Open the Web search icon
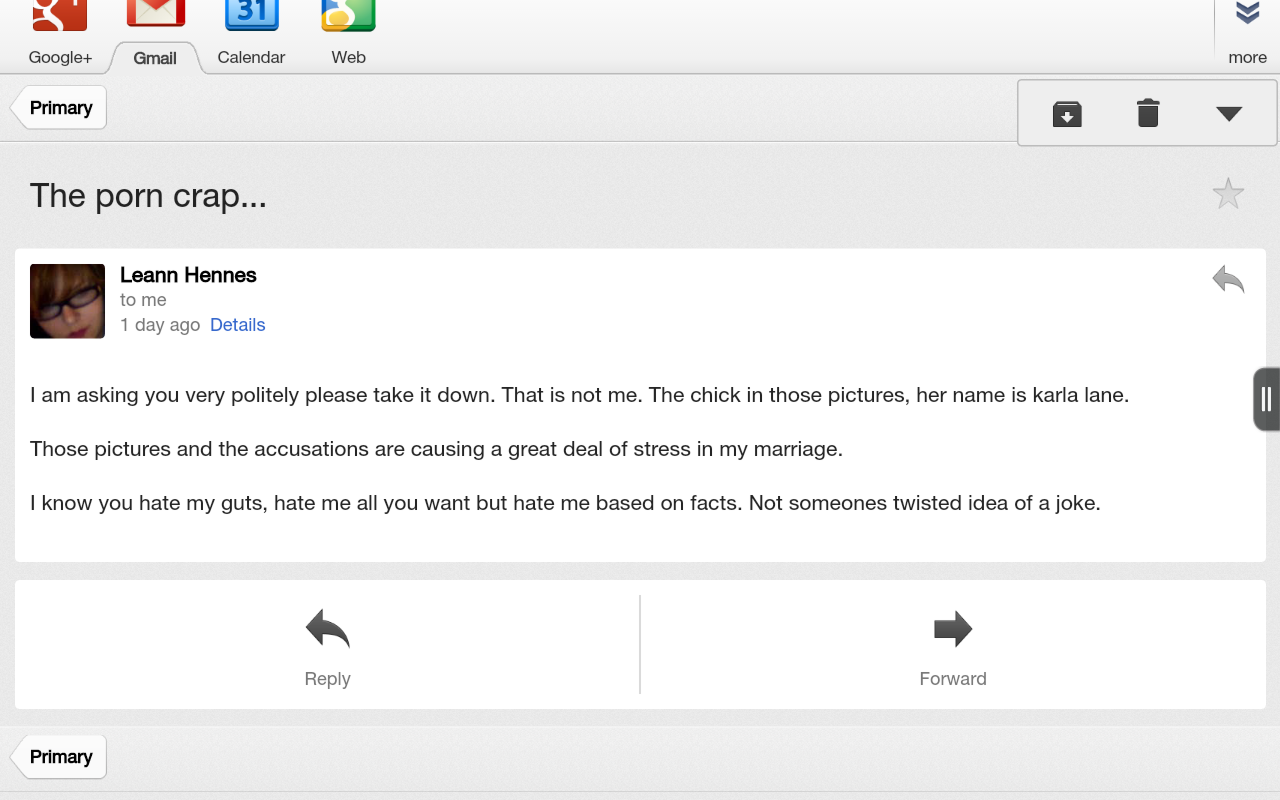Screen dimensions: 1280x800 [x=348, y=14]
